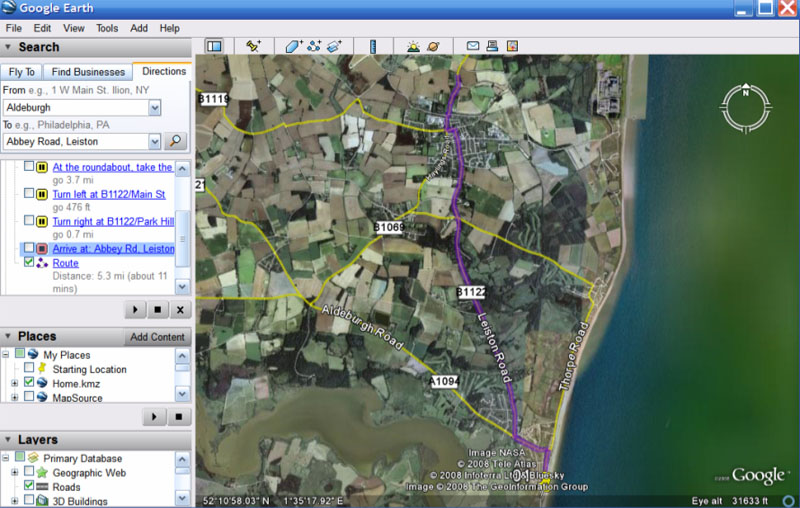The height and width of the screenshot is (508, 800).
Task: Open the 'Turn left at B1122/Main St' link
Action: coord(109,194)
